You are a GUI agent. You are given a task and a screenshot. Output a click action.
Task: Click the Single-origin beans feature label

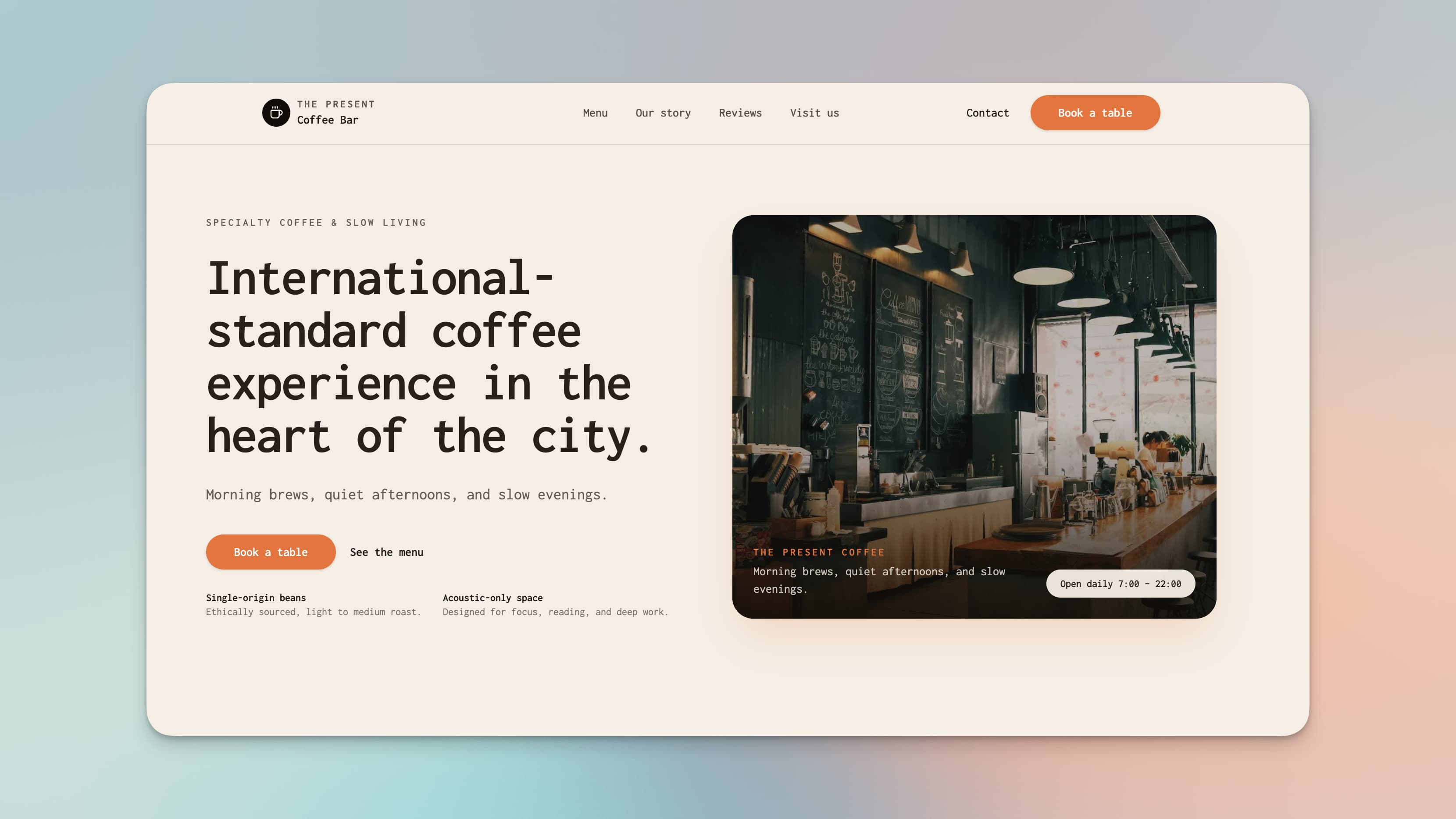tap(256, 598)
